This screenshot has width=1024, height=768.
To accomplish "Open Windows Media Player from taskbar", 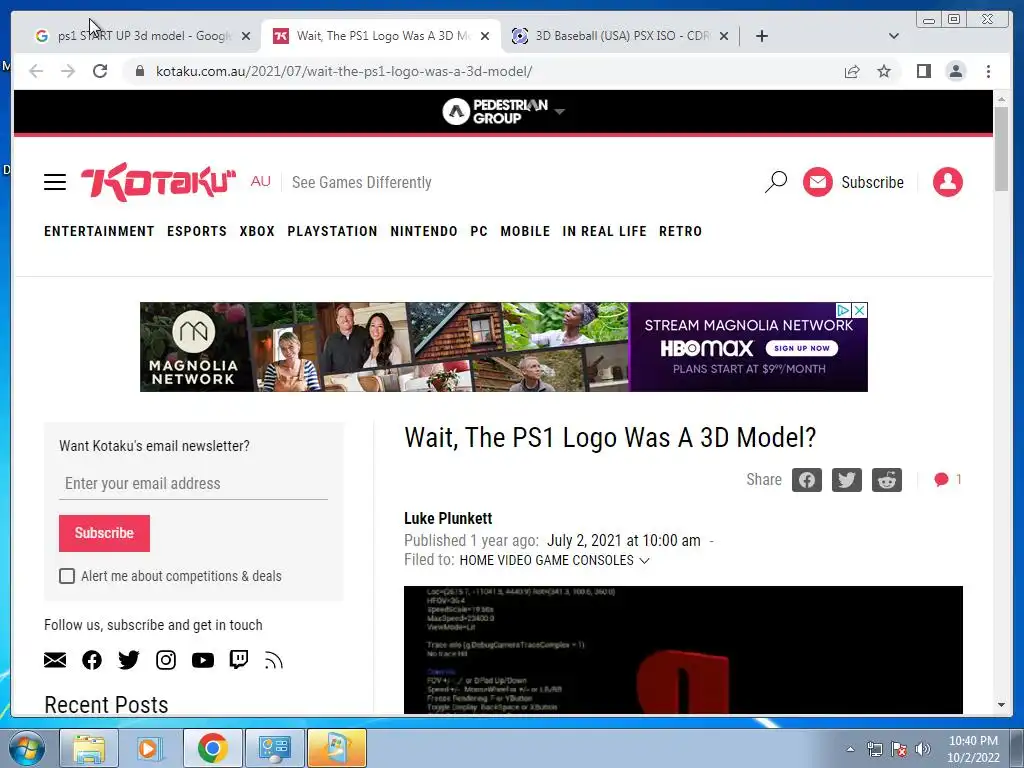I will [x=151, y=748].
